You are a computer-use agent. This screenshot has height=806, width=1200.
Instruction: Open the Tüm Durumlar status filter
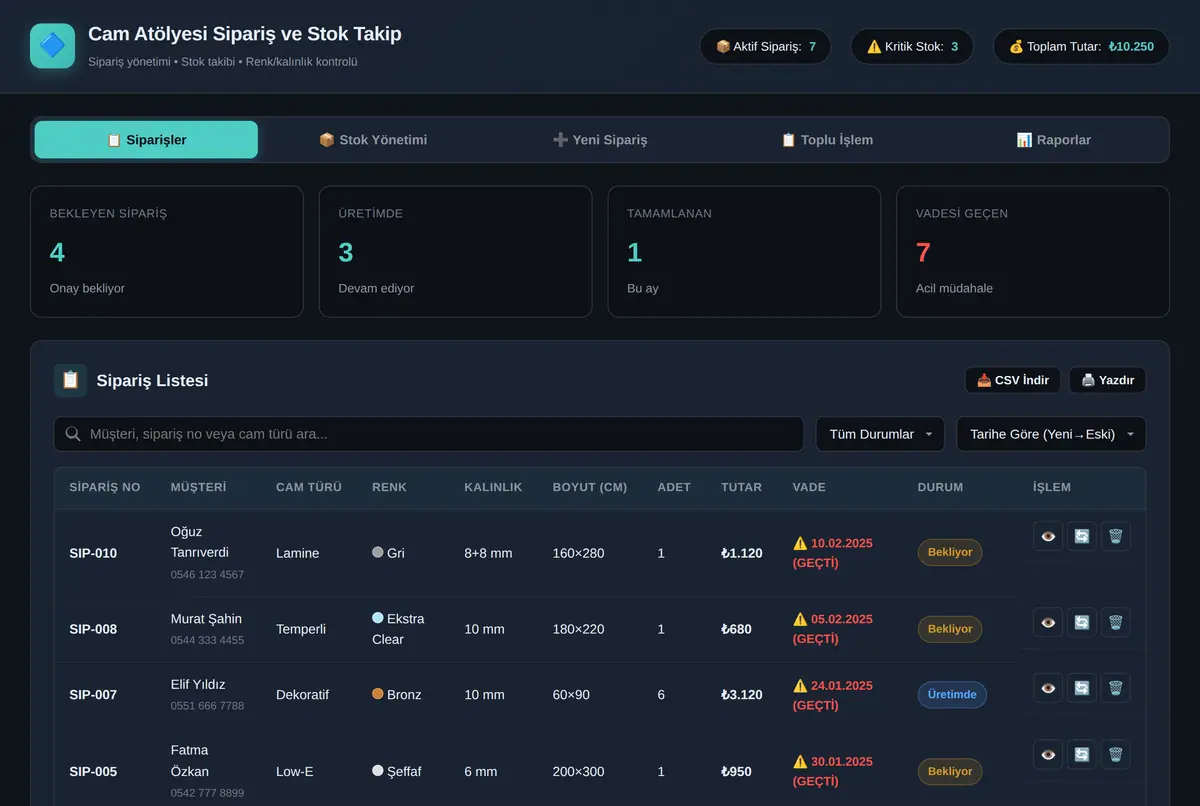click(x=880, y=434)
